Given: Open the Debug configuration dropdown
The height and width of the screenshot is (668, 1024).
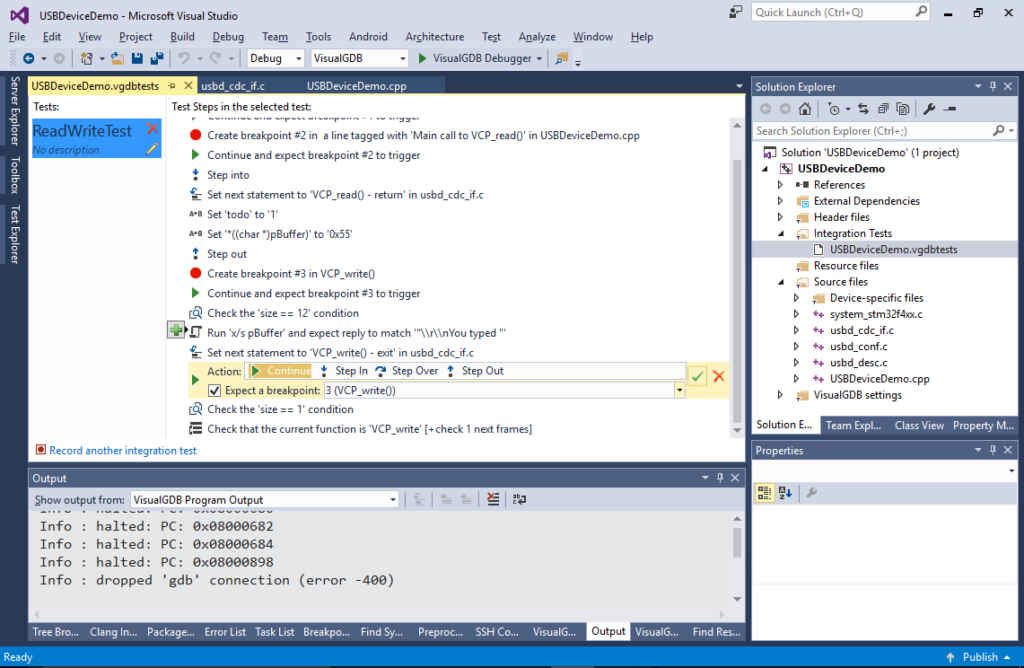Looking at the screenshot, I should 298,58.
